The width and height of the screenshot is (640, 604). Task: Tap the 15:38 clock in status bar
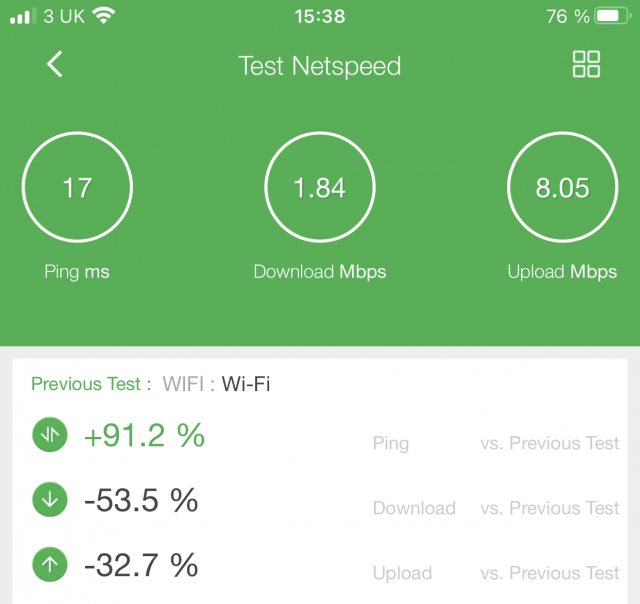(x=320, y=17)
